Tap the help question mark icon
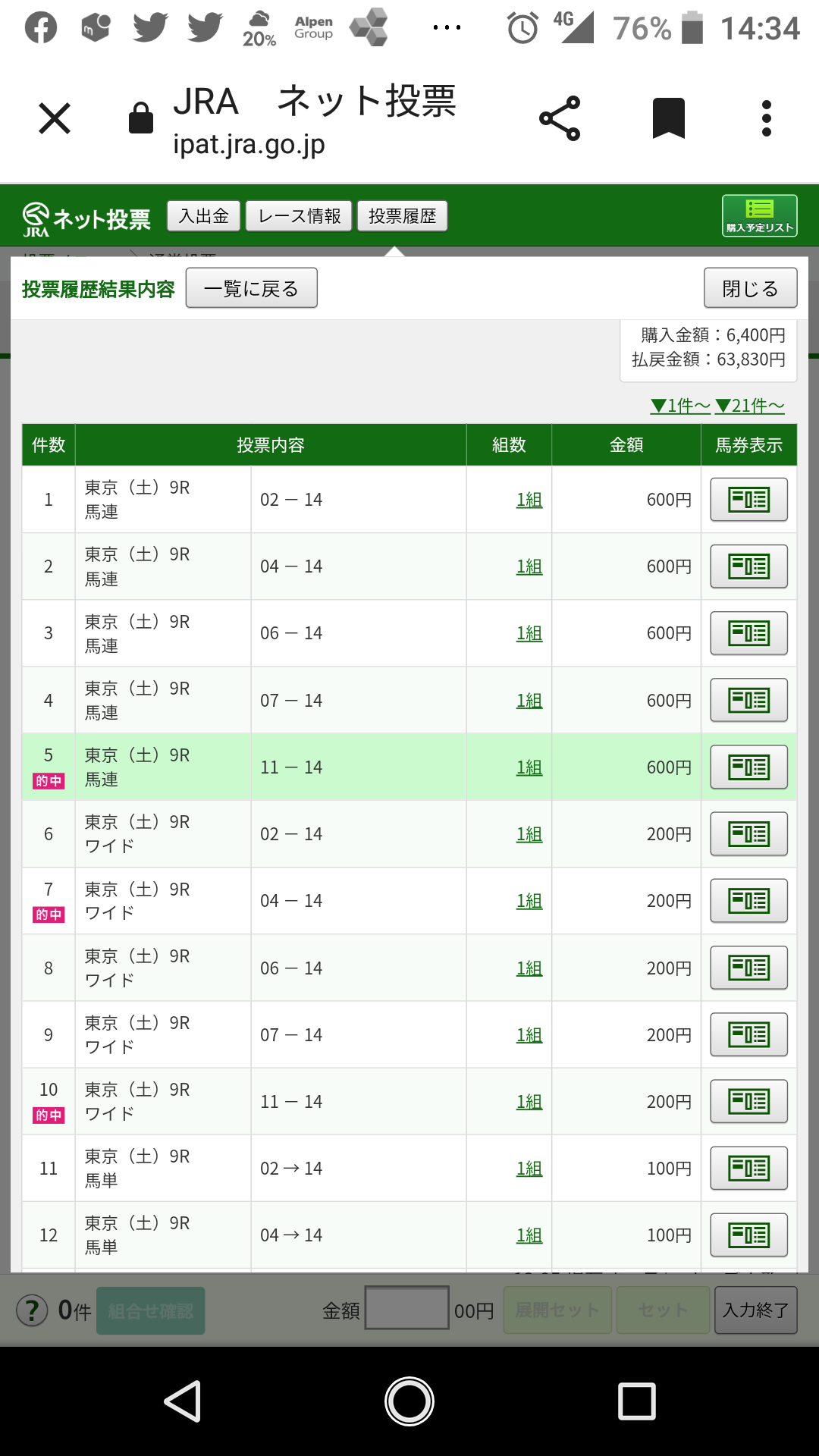The height and width of the screenshot is (1456, 819). pos(32,1310)
